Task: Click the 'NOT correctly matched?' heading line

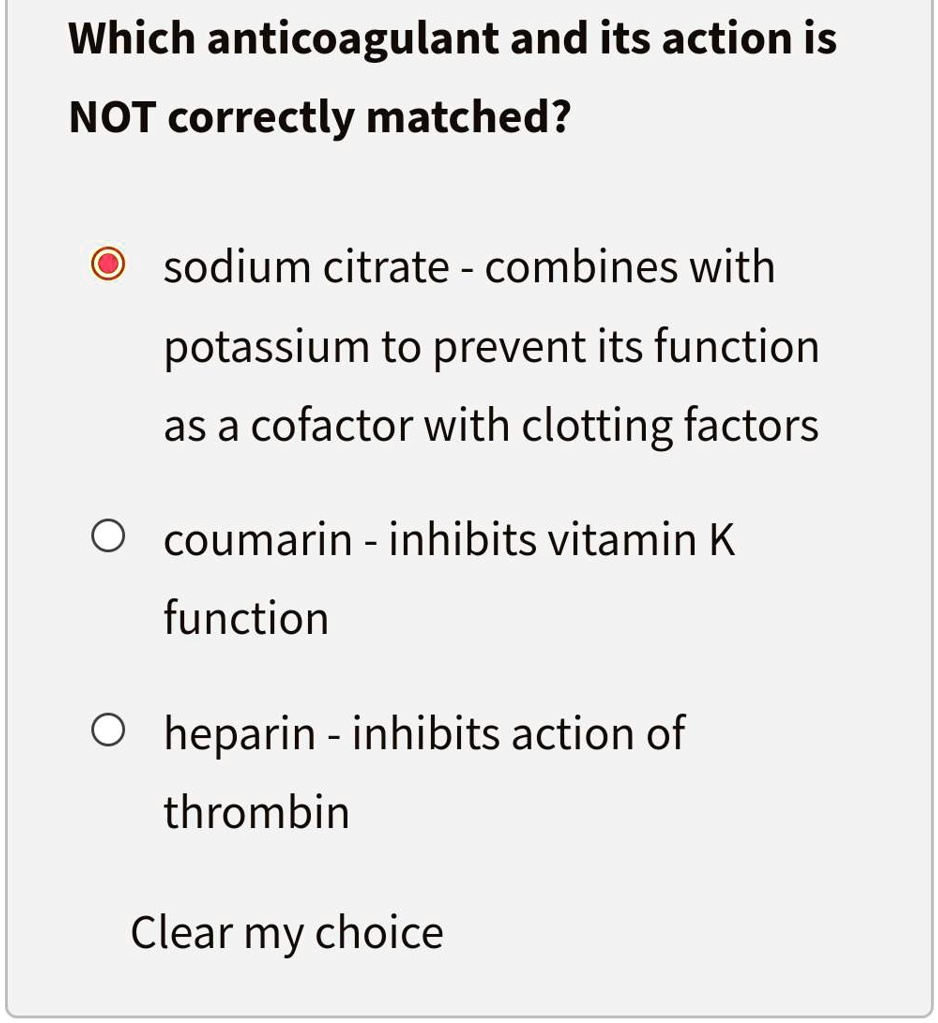Action: (x=320, y=118)
